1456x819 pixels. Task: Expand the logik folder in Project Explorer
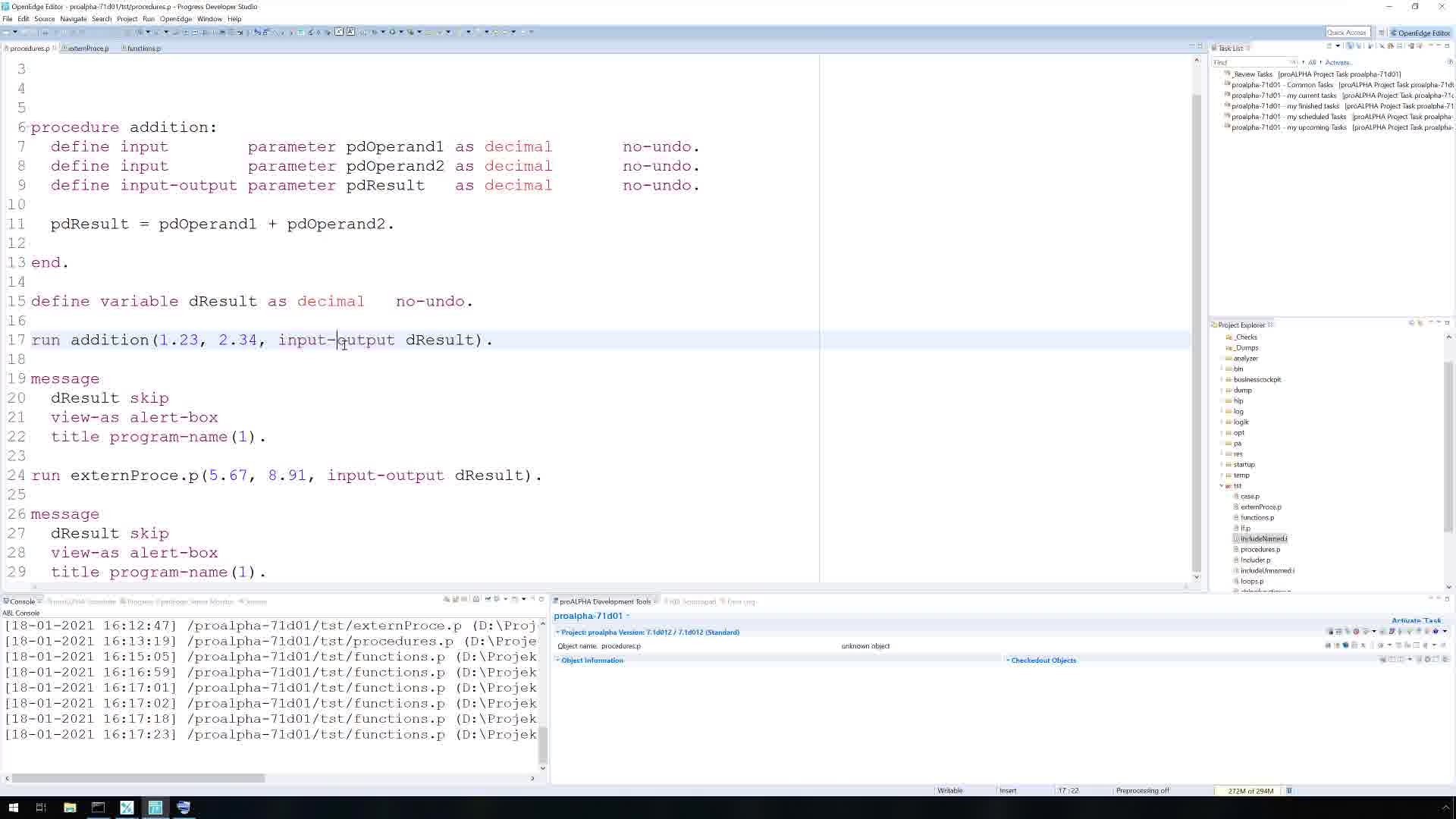[1222, 422]
